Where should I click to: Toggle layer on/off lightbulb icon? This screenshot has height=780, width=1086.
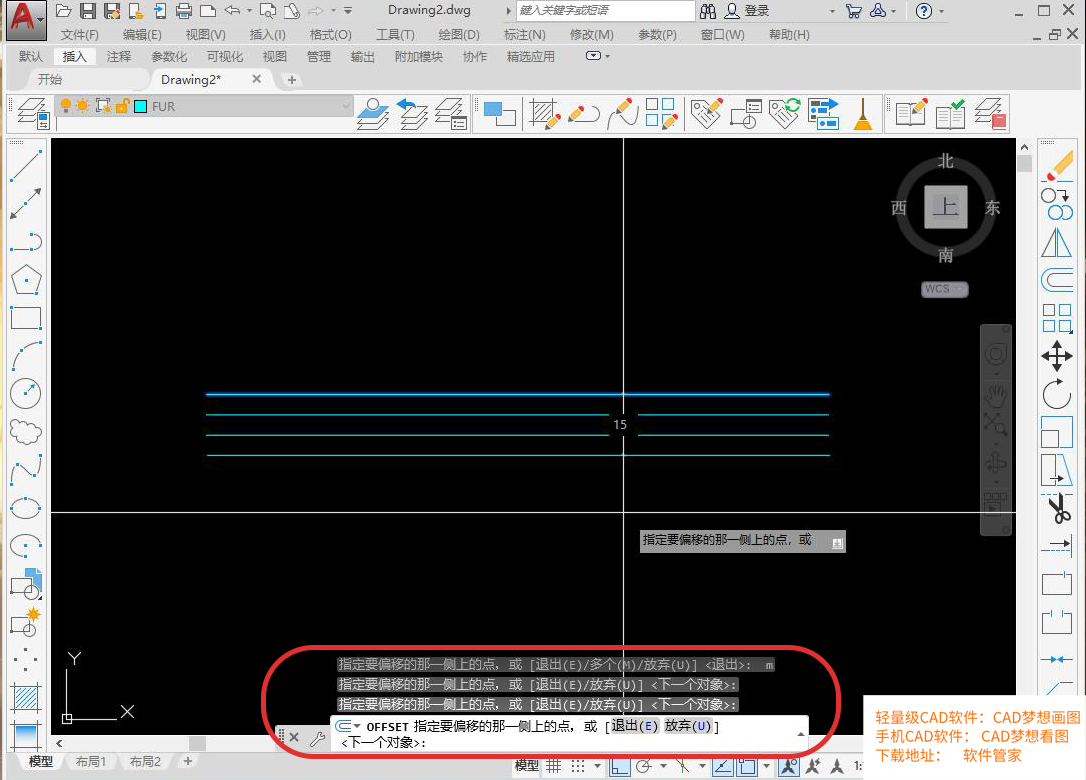66,105
